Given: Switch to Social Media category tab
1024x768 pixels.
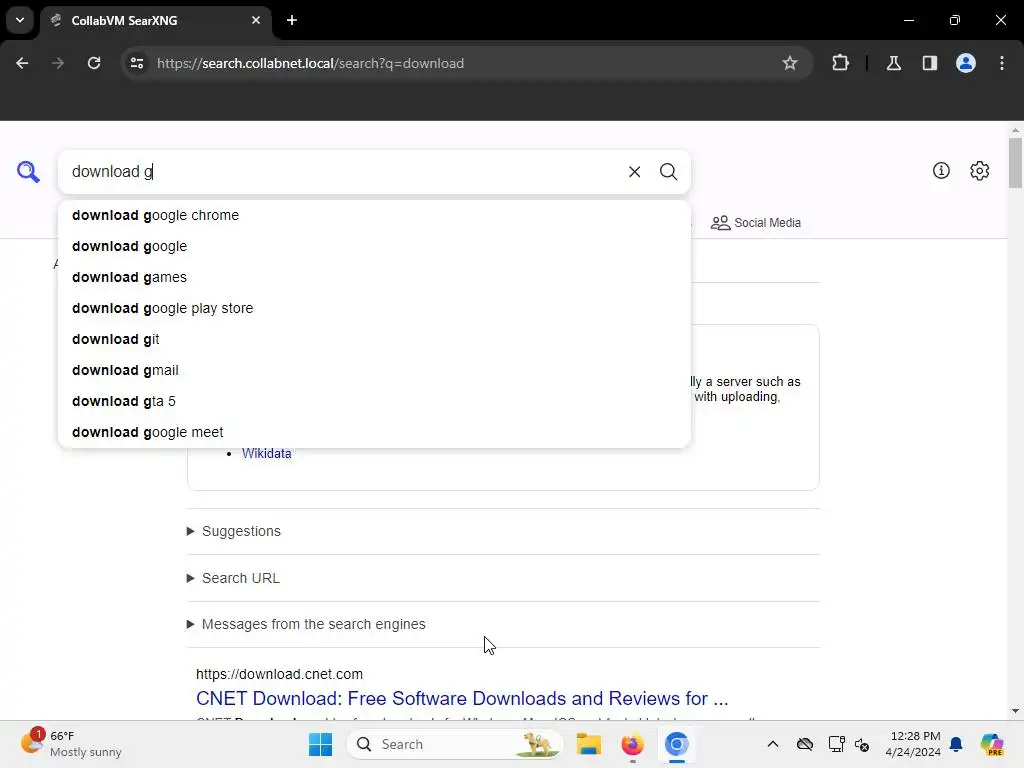Looking at the screenshot, I should 756,223.
